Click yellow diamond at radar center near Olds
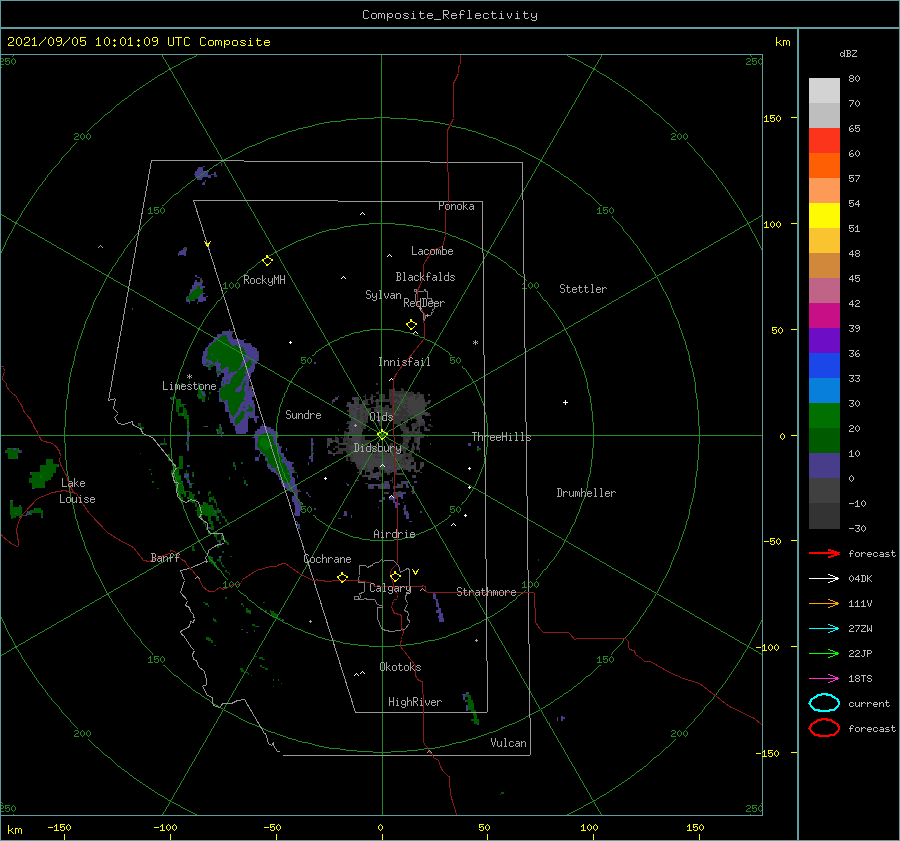Image resolution: width=900 pixels, height=841 pixels. (382, 435)
